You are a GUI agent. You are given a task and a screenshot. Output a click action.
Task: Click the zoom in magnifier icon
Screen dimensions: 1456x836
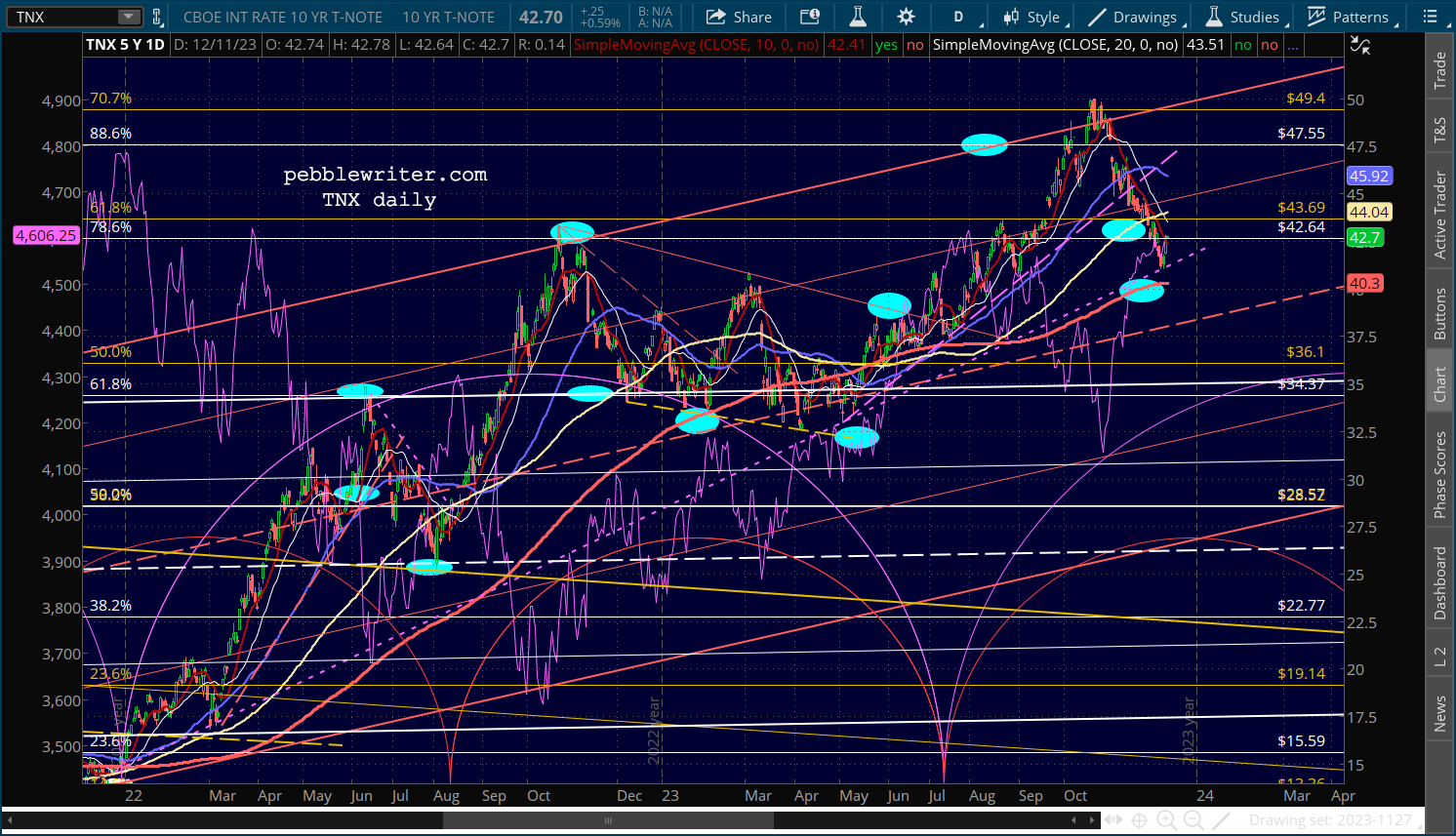(1167, 821)
